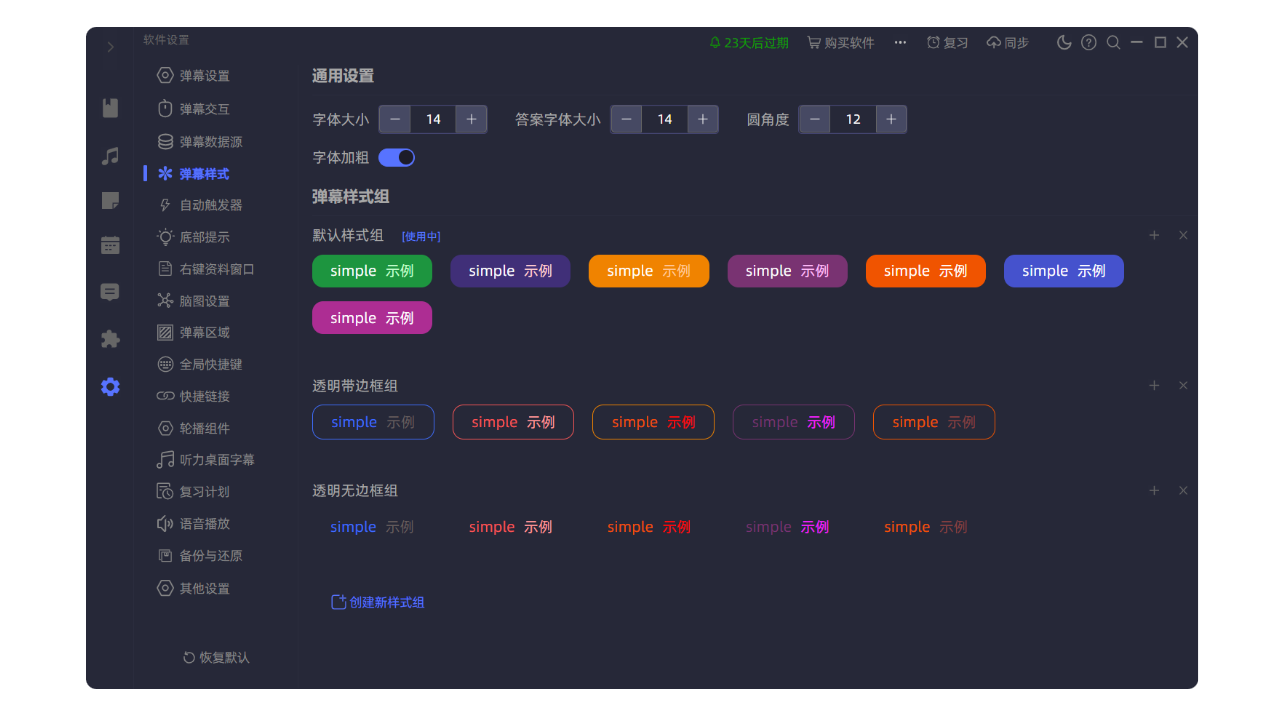The height and width of the screenshot is (720, 1280).
Task: Open 复习 using the alarm clock icon
Action: coord(946,42)
